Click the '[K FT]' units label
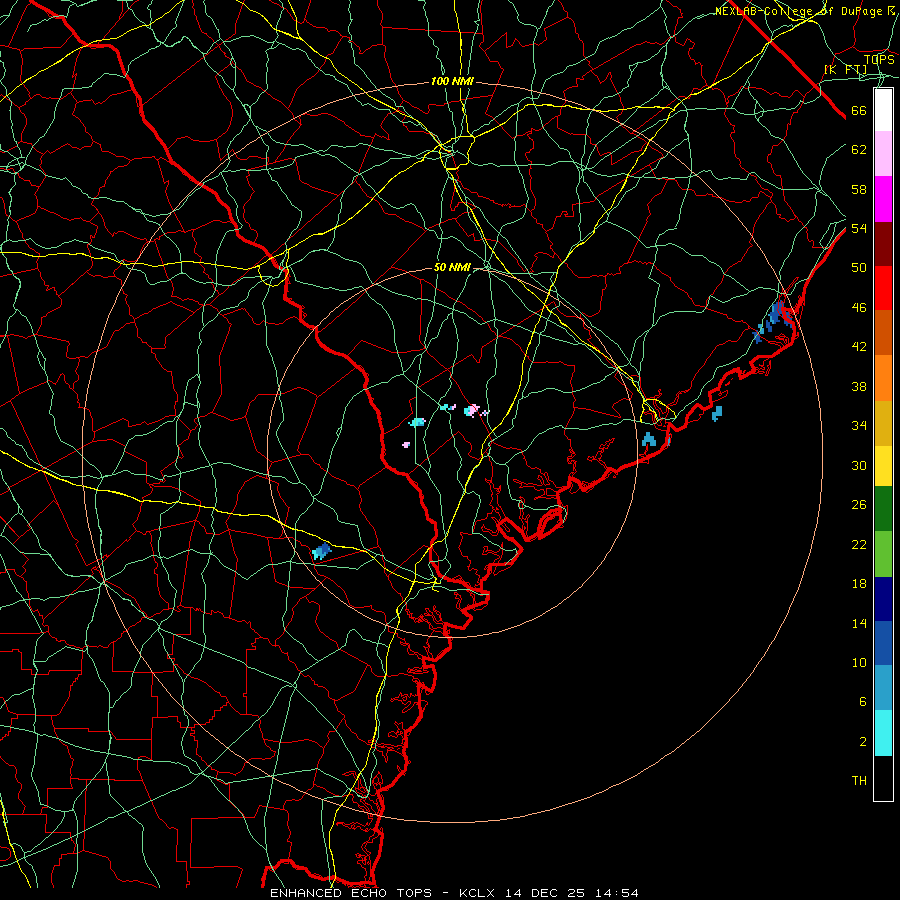This screenshot has width=900, height=900. tap(846, 70)
